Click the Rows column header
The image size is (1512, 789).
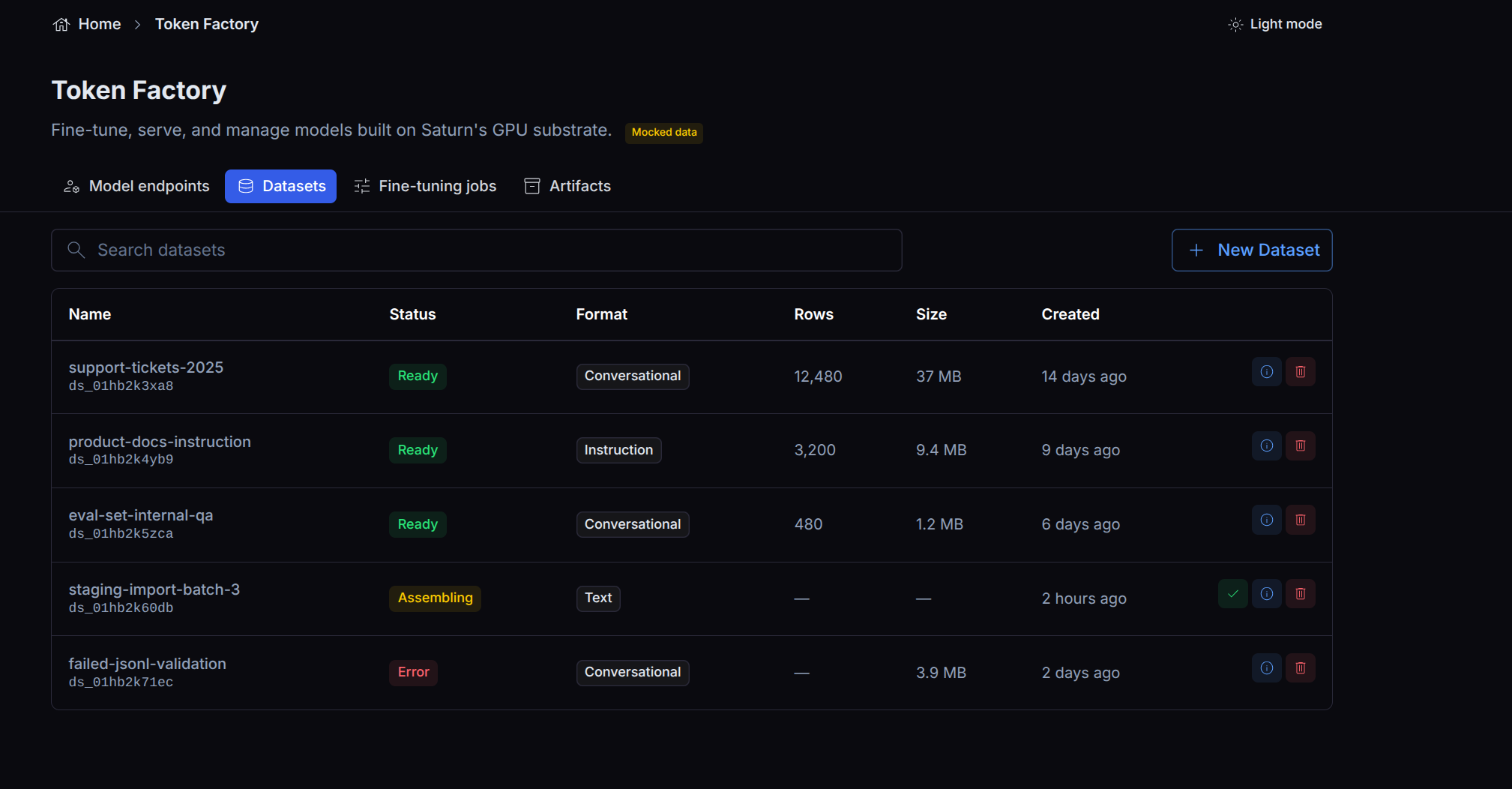coord(813,314)
